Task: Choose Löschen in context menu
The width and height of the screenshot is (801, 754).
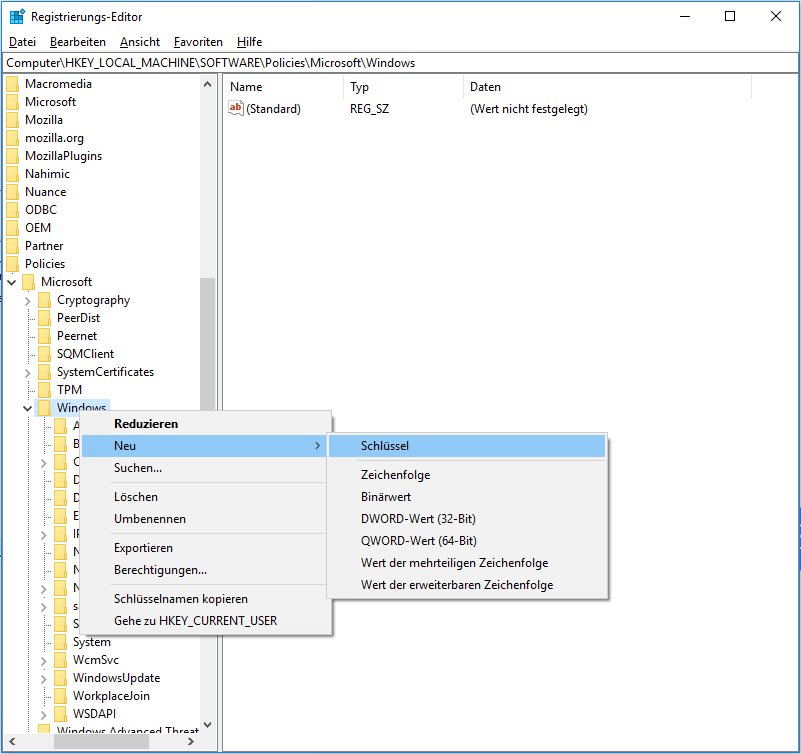Action: (x=204, y=497)
